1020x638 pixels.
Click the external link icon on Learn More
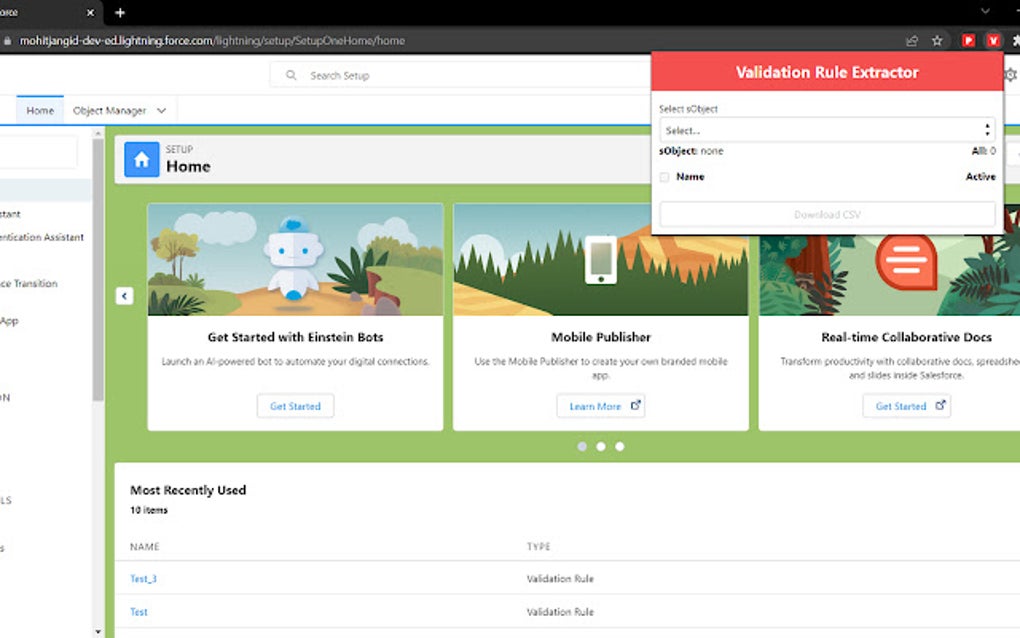pos(636,405)
